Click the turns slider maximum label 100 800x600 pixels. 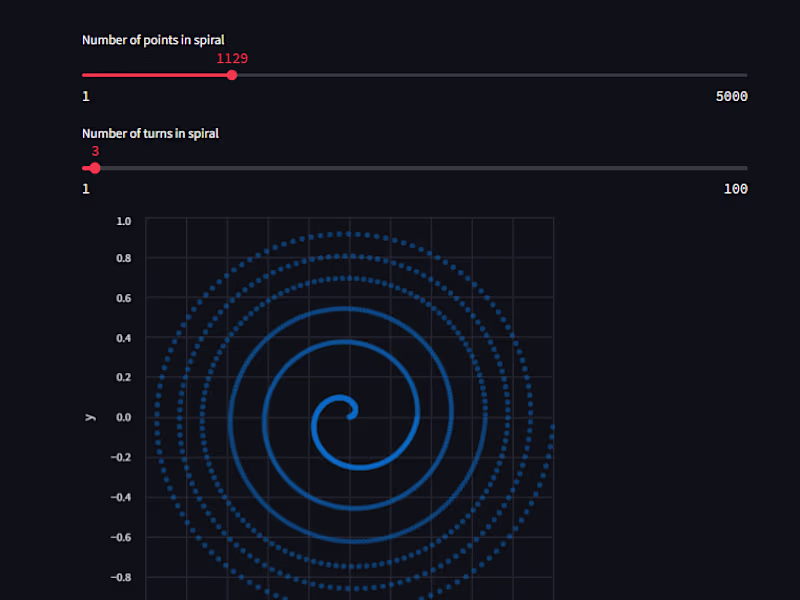point(735,189)
